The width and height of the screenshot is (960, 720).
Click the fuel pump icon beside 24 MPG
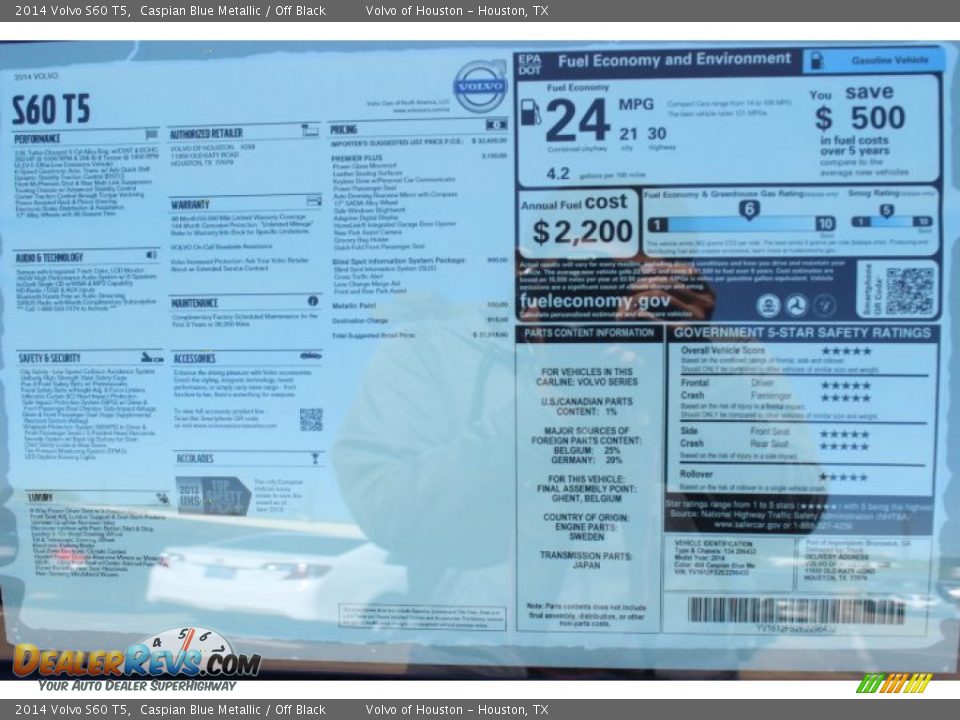click(x=530, y=112)
